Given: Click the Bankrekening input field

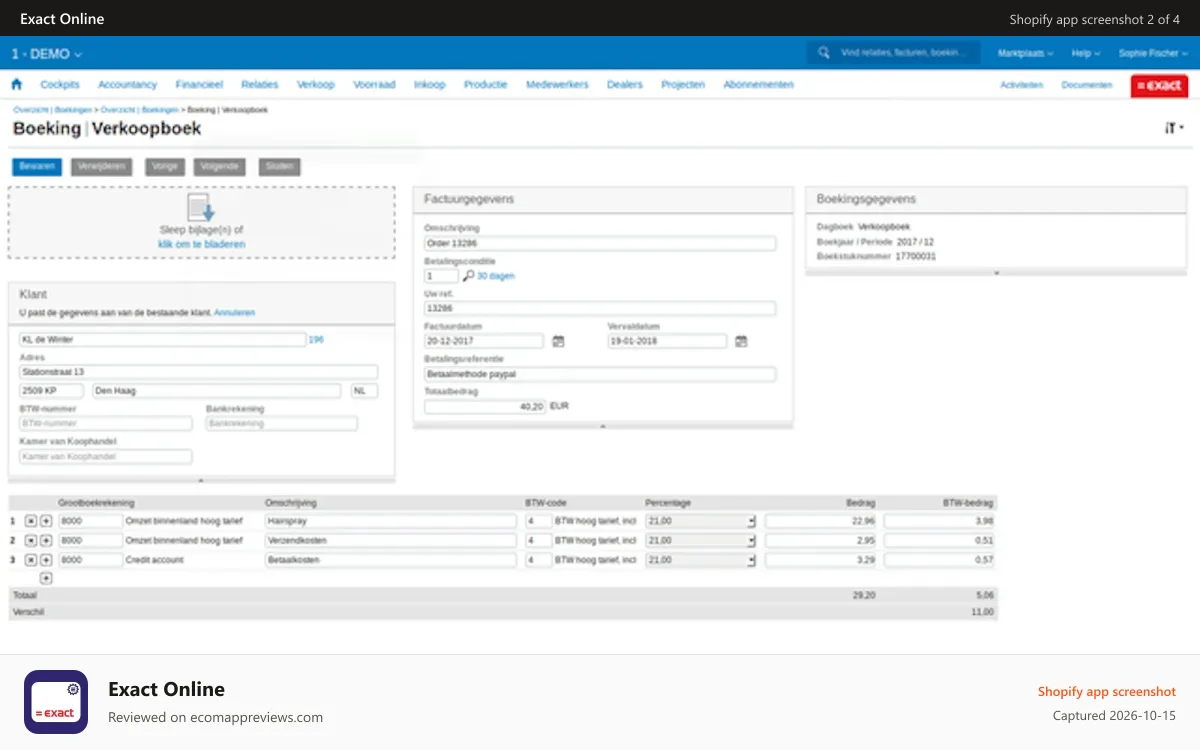Looking at the screenshot, I should tap(281, 424).
